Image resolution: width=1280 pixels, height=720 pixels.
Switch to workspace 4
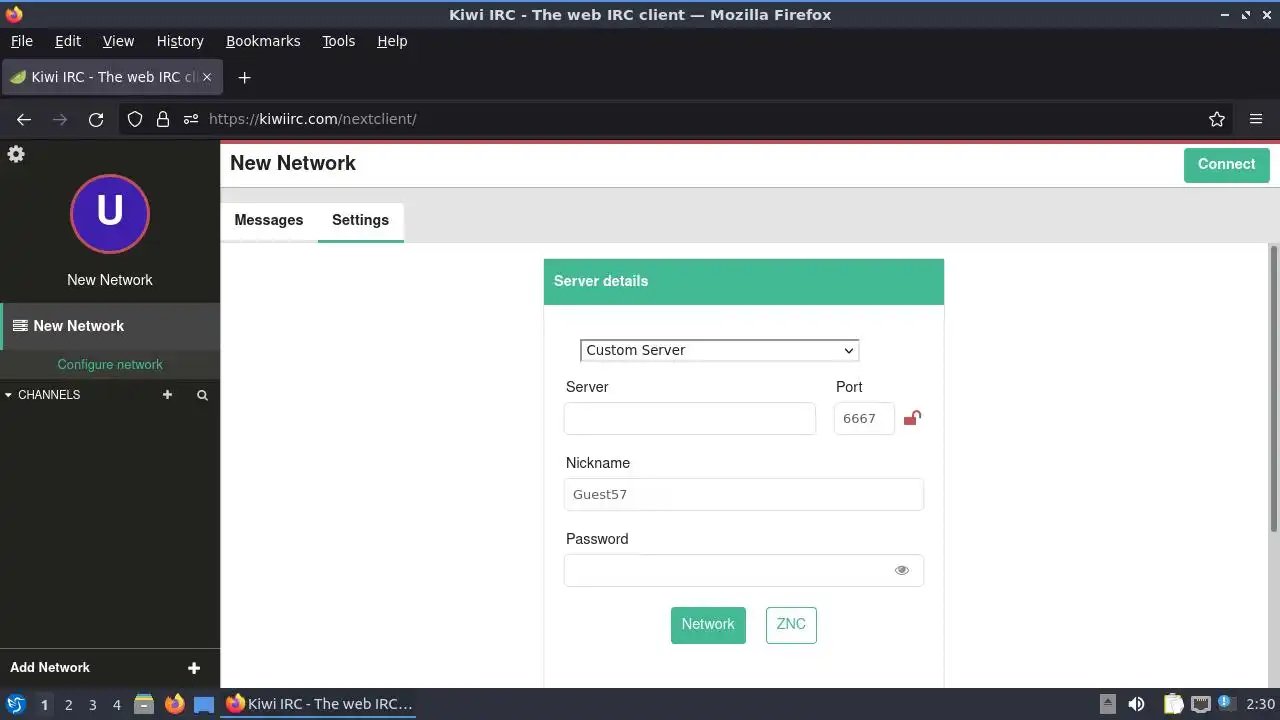pos(116,705)
